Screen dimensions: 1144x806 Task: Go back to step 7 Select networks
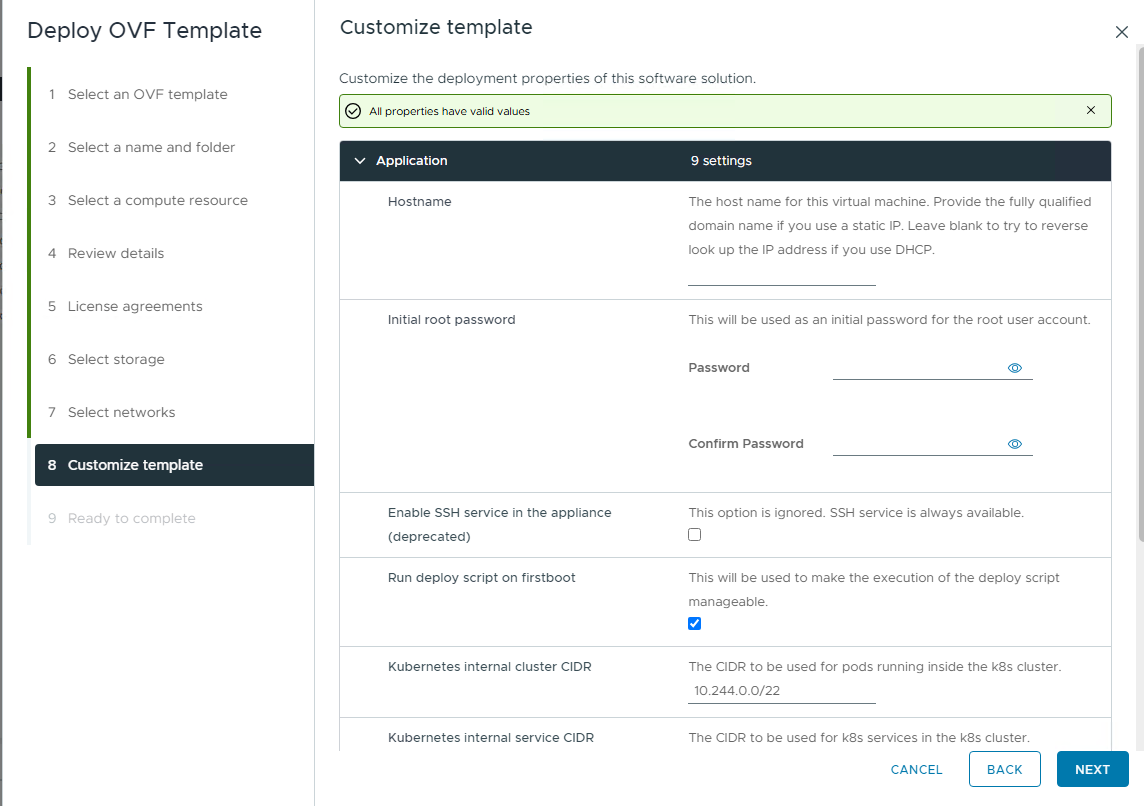(121, 412)
